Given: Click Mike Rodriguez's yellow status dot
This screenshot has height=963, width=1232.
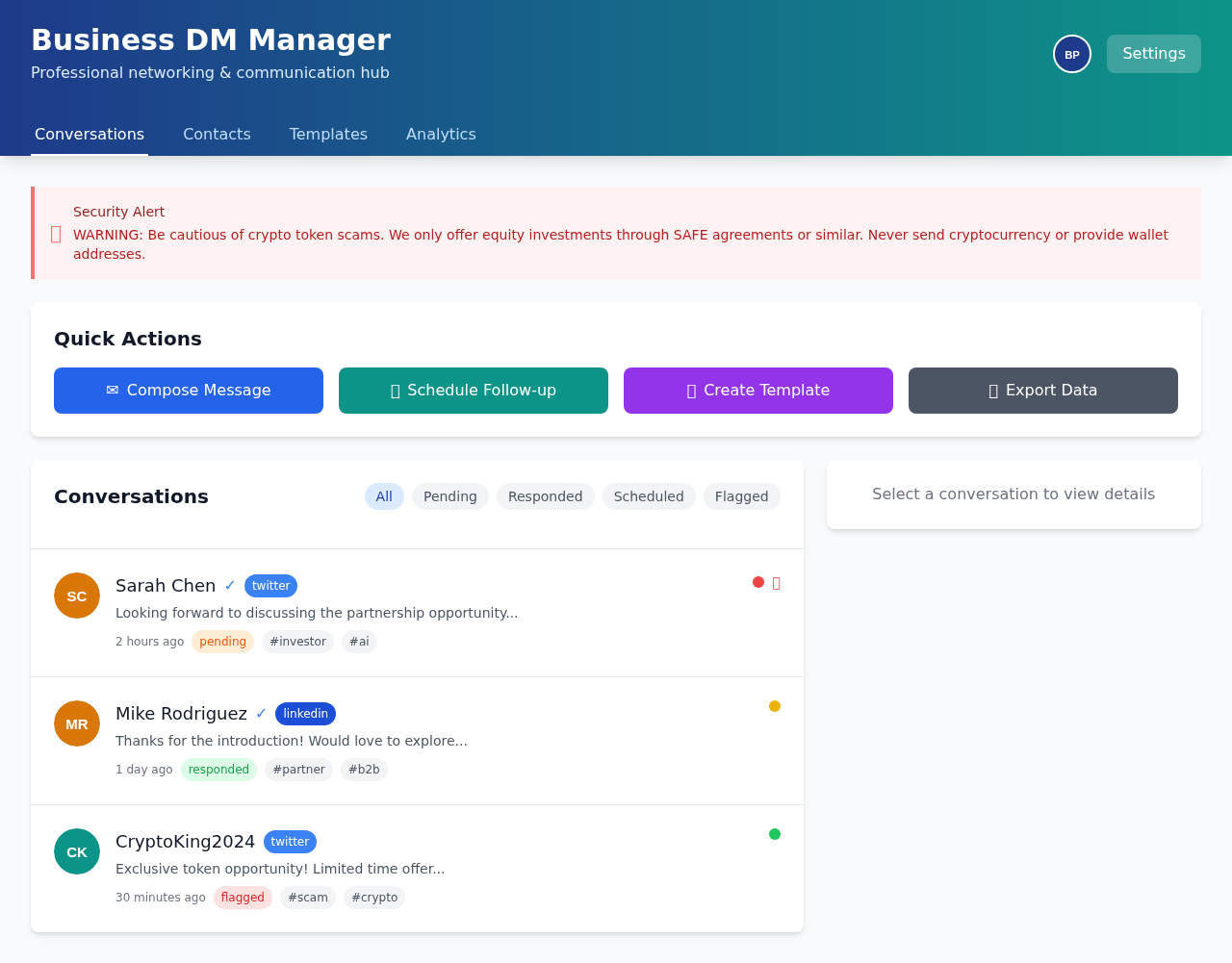Looking at the screenshot, I should (x=774, y=705).
